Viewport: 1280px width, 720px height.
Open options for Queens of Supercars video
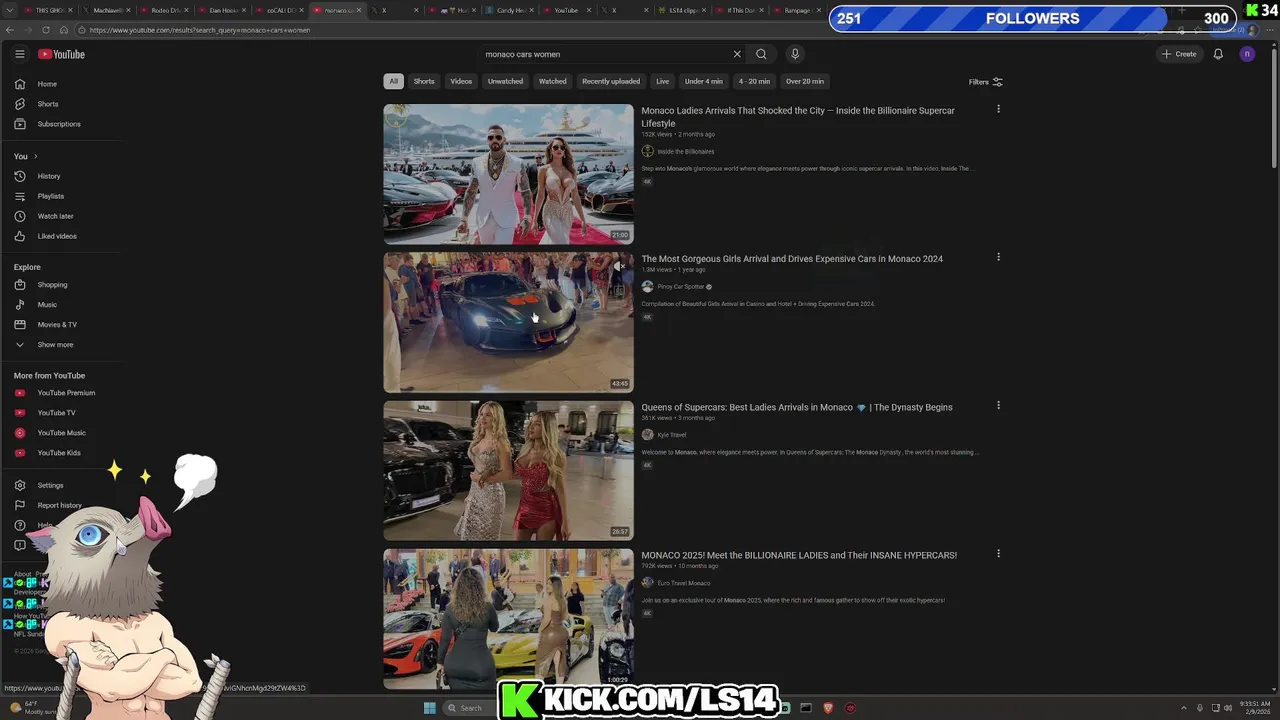point(998,405)
